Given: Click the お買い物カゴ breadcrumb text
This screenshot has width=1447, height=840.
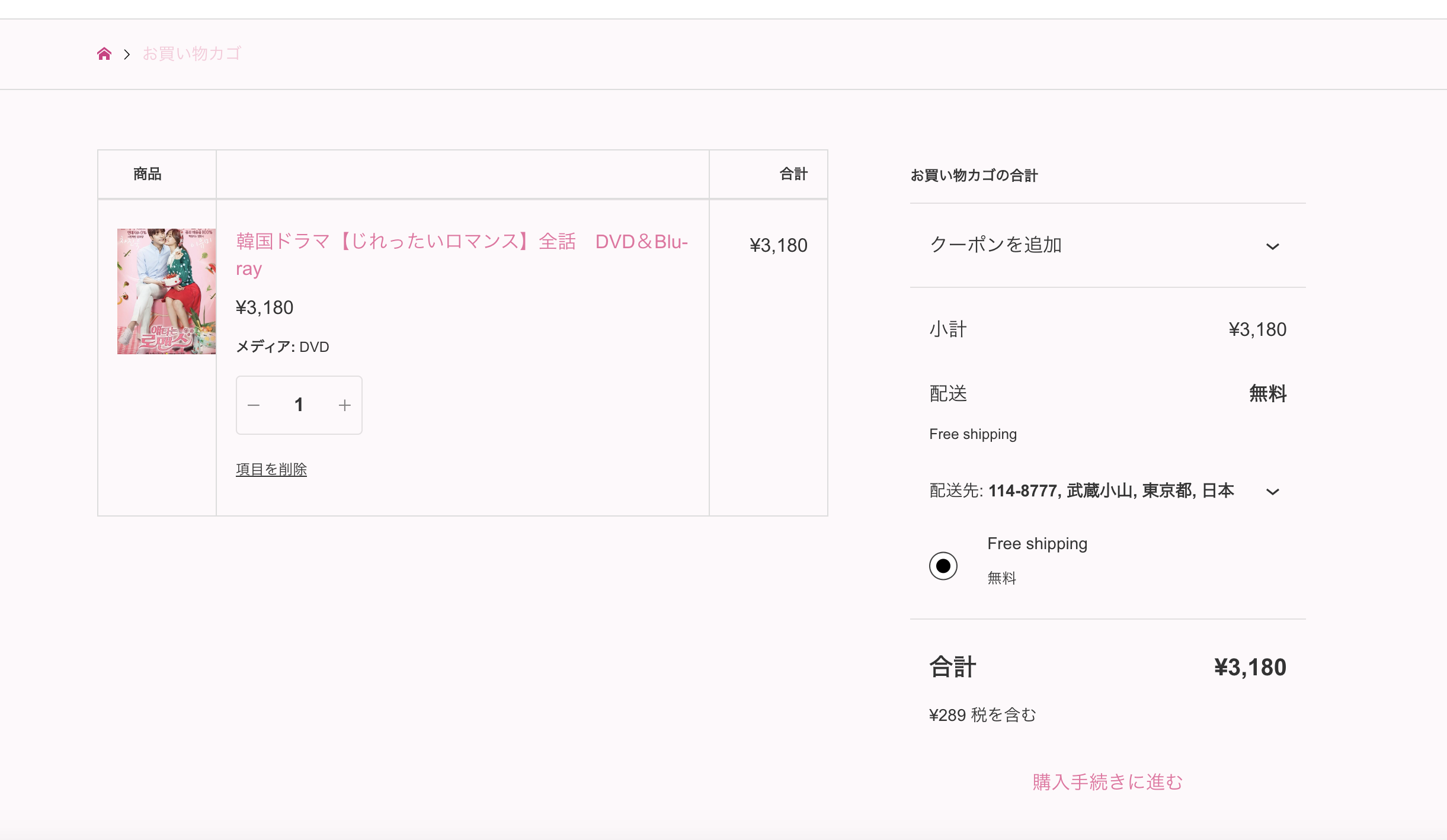Looking at the screenshot, I should click(x=191, y=54).
